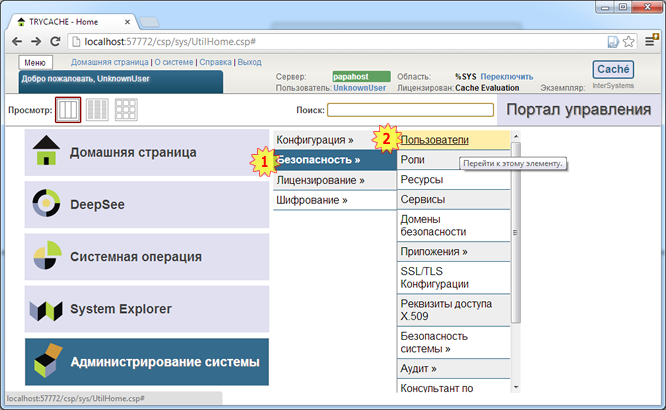Click the Выход link to log out
This screenshot has height=410, width=666.
point(249,62)
